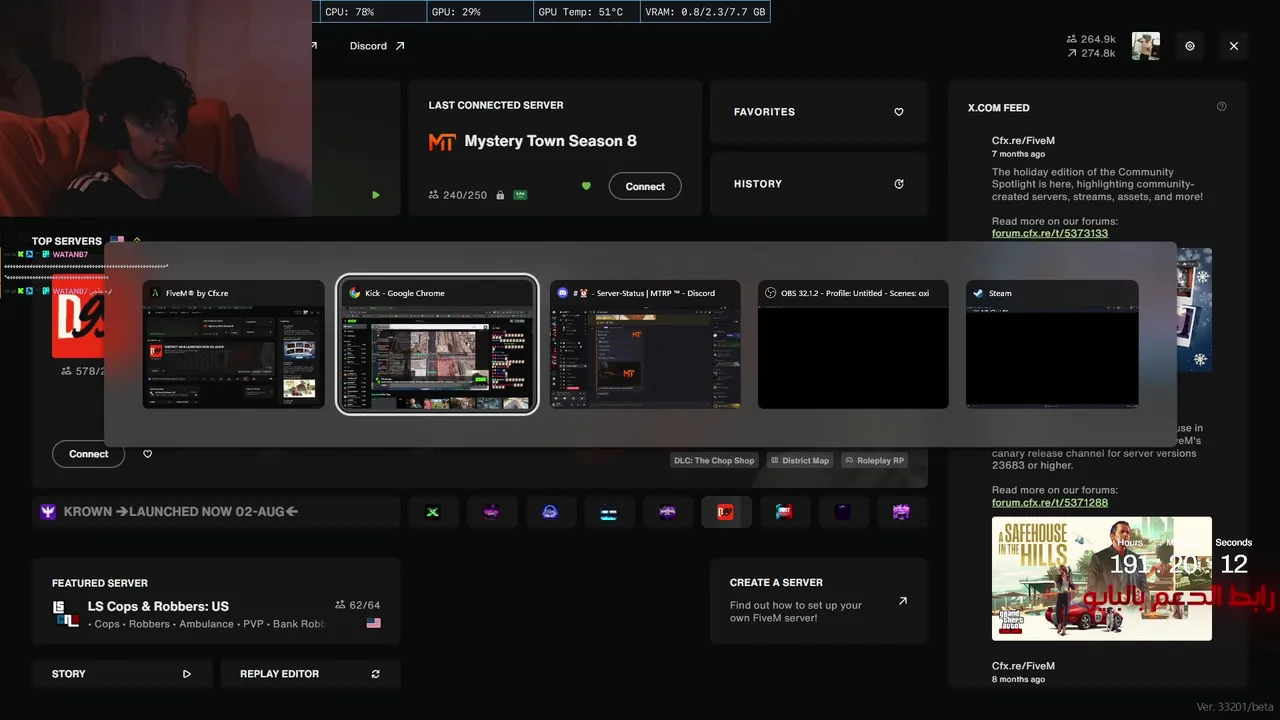Connect to Mystery Town Season 8
Screen dimensions: 1280x720
coord(645,186)
